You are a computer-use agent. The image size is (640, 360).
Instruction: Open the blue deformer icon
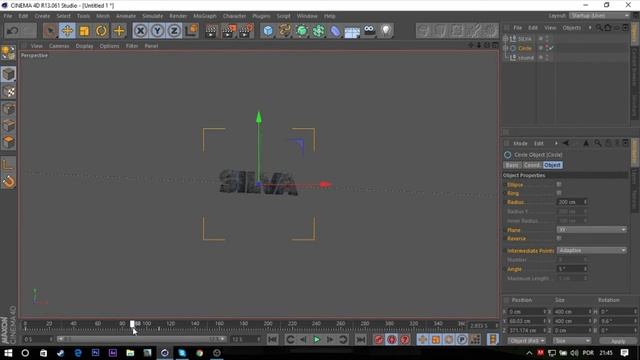[x=335, y=31]
